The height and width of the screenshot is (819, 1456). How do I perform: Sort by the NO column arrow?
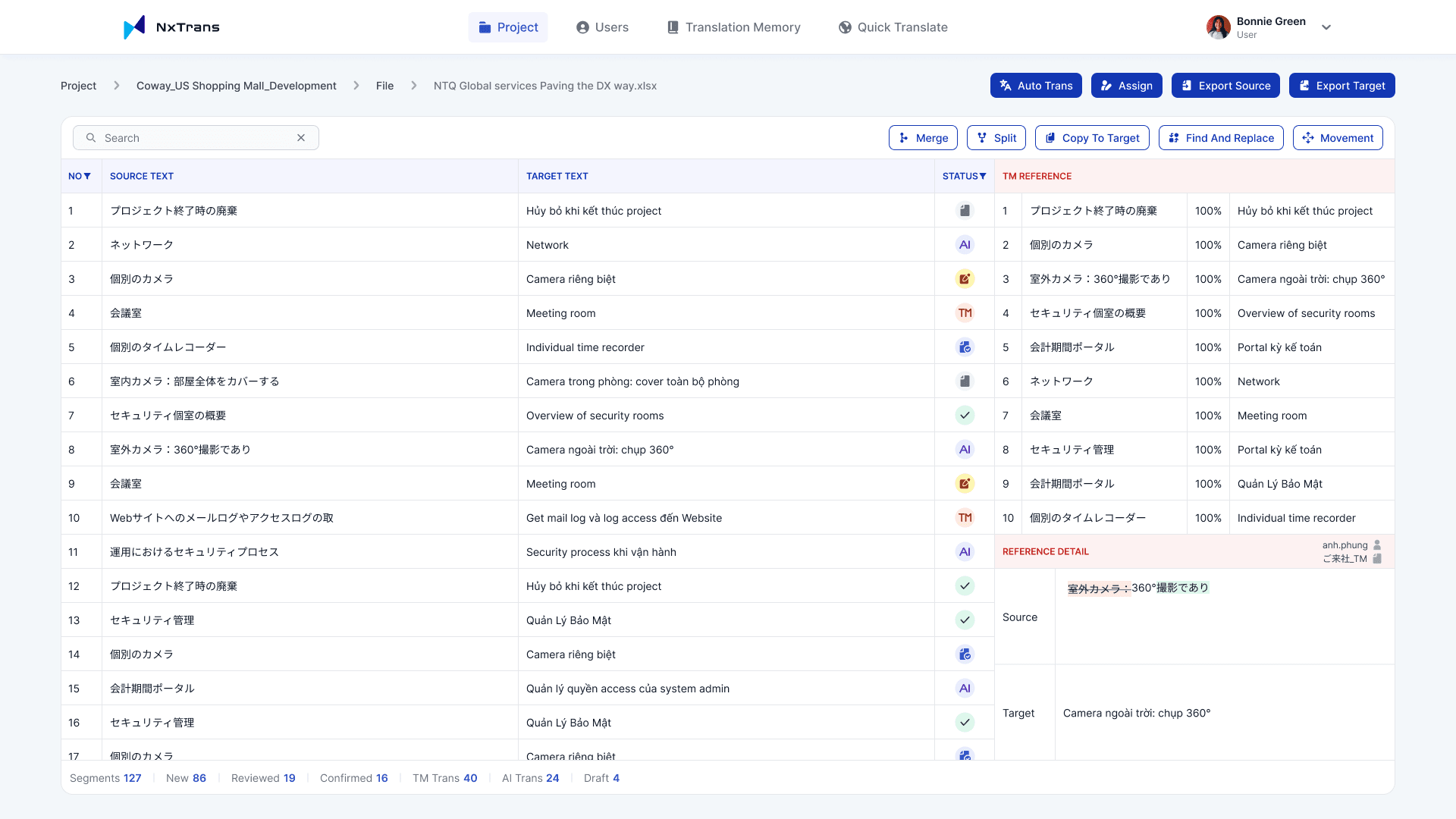click(87, 176)
